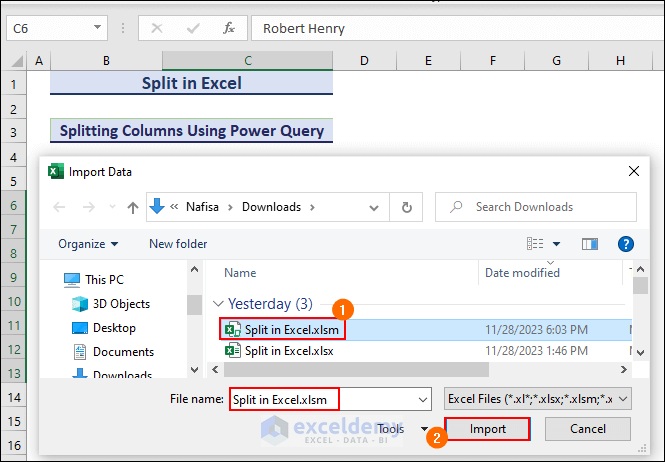
Task: Click the Downloads breadcrumb in address bar
Action: coord(271,207)
